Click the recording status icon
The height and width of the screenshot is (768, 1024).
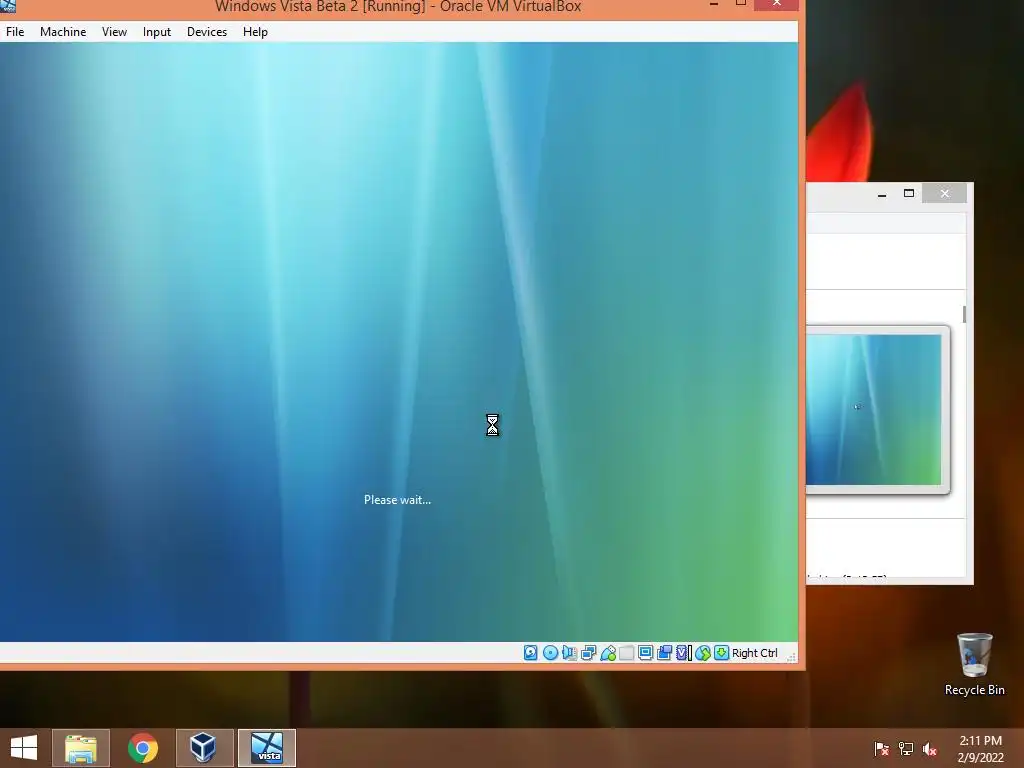point(664,652)
